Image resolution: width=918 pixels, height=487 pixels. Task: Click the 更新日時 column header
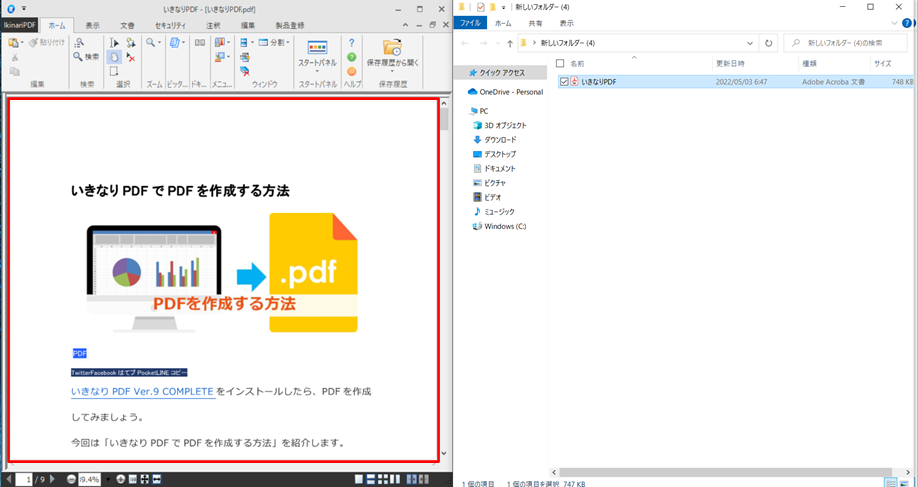pyautogui.click(x=729, y=63)
